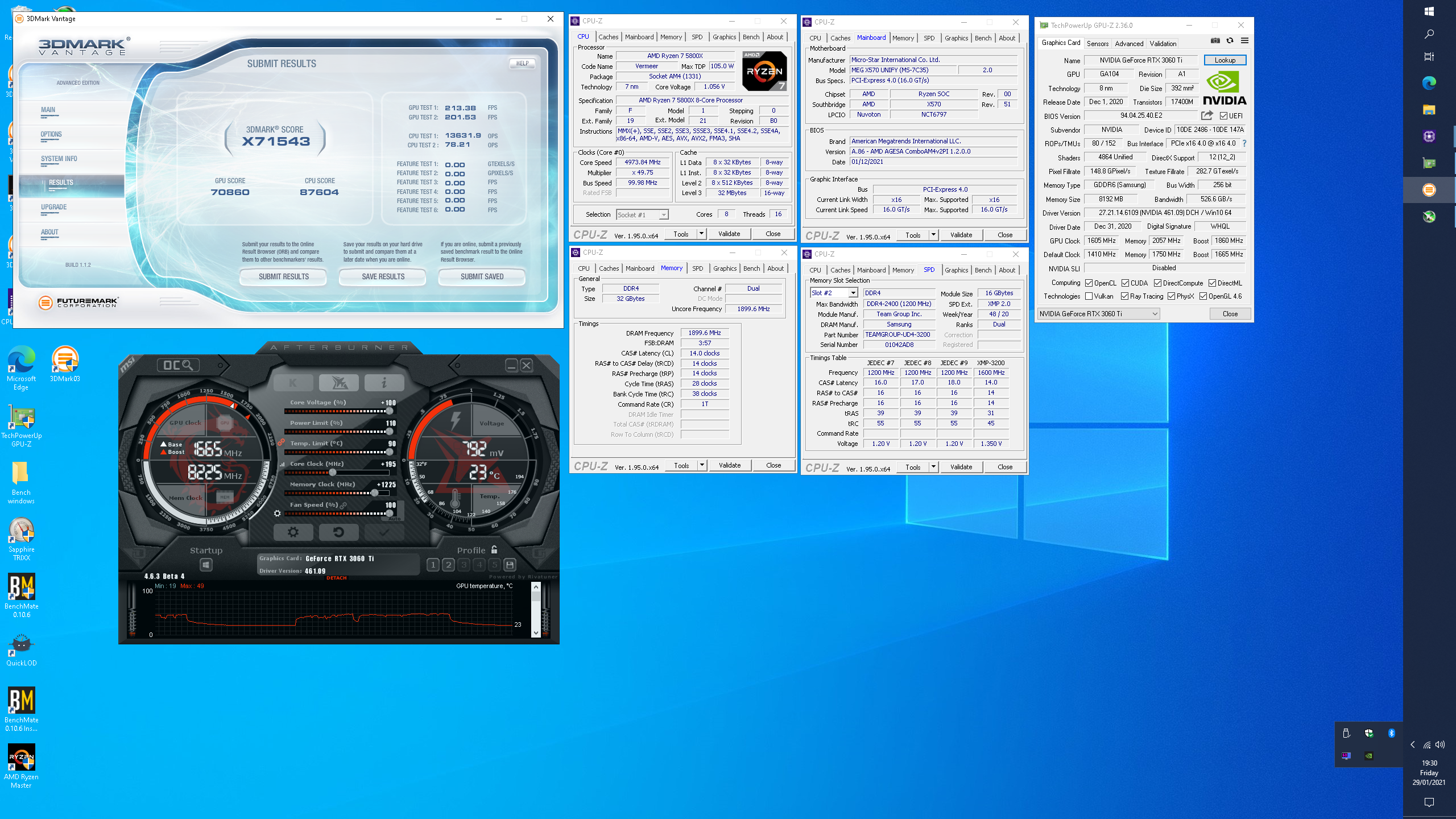
Task: Expand Tools dropdown arrow in CPU-Z CPU window
Action: tap(701, 234)
